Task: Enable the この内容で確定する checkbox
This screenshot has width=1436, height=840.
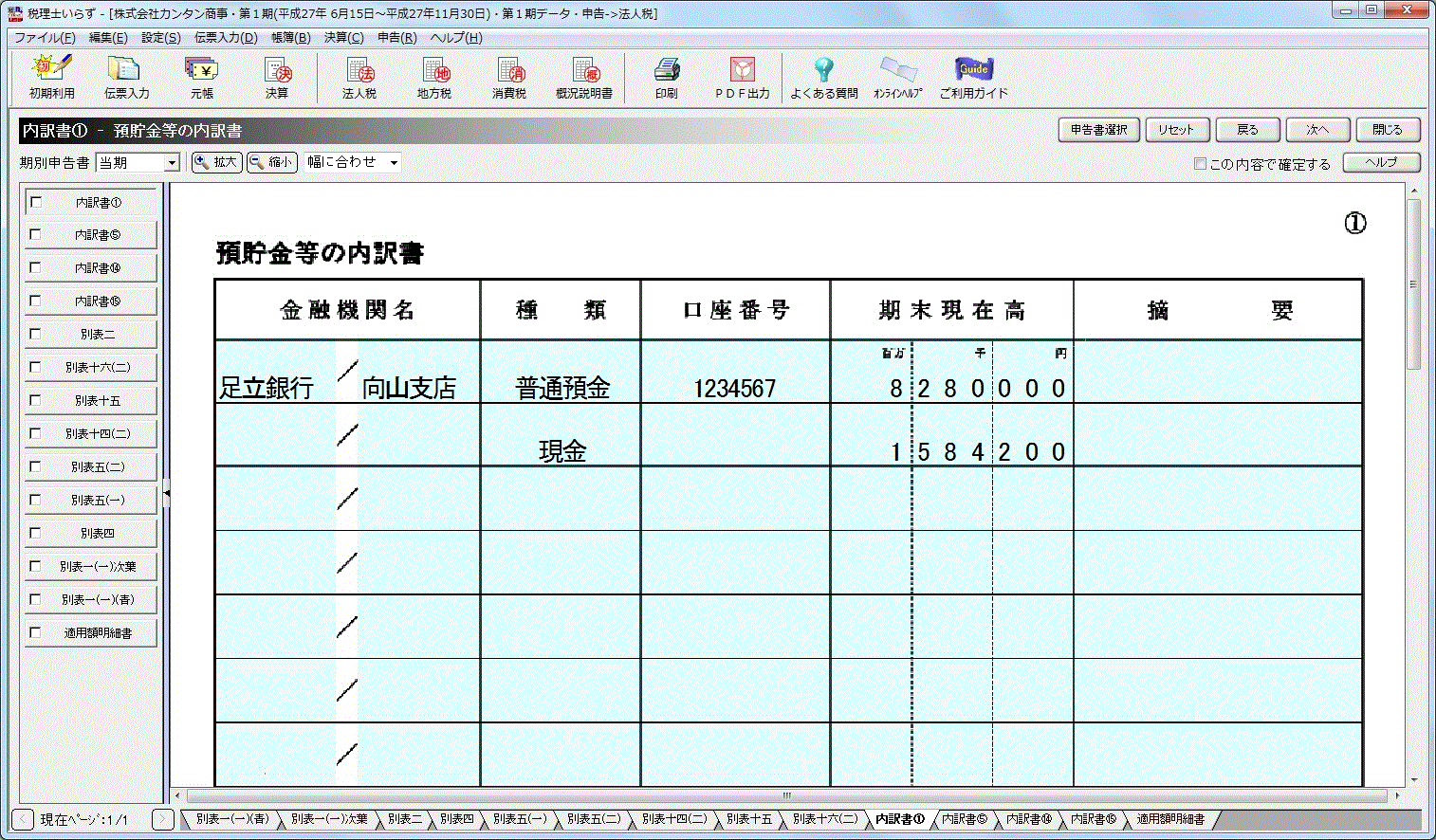Action: point(1200,164)
